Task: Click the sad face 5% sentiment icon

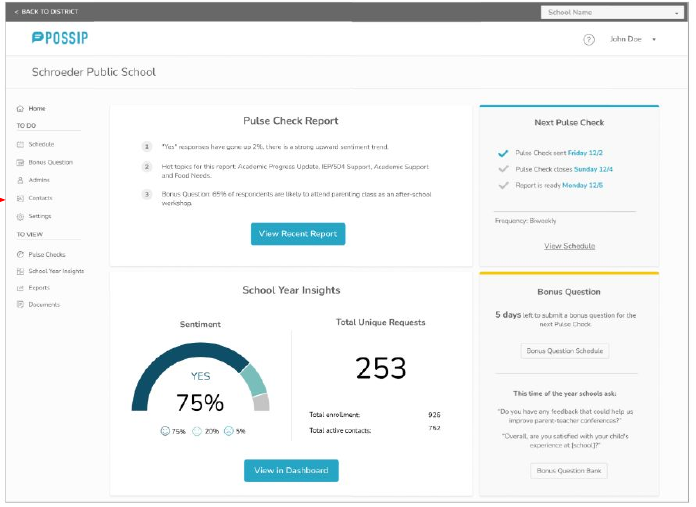Action: (229, 431)
